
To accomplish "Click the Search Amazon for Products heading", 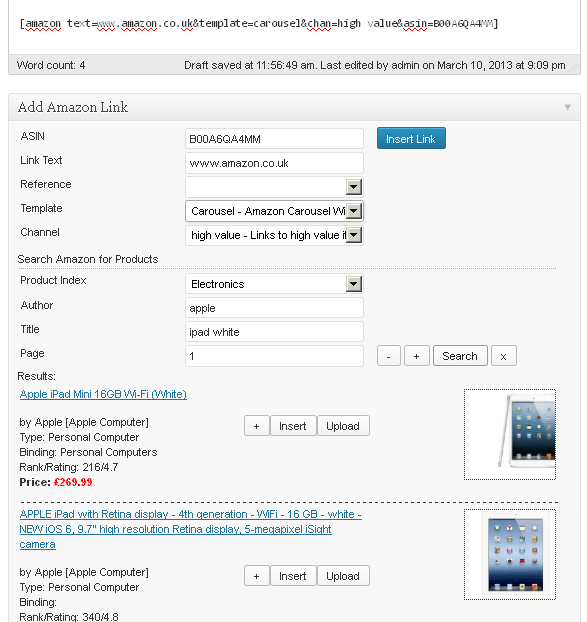I will pyautogui.click(x=88, y=259).
